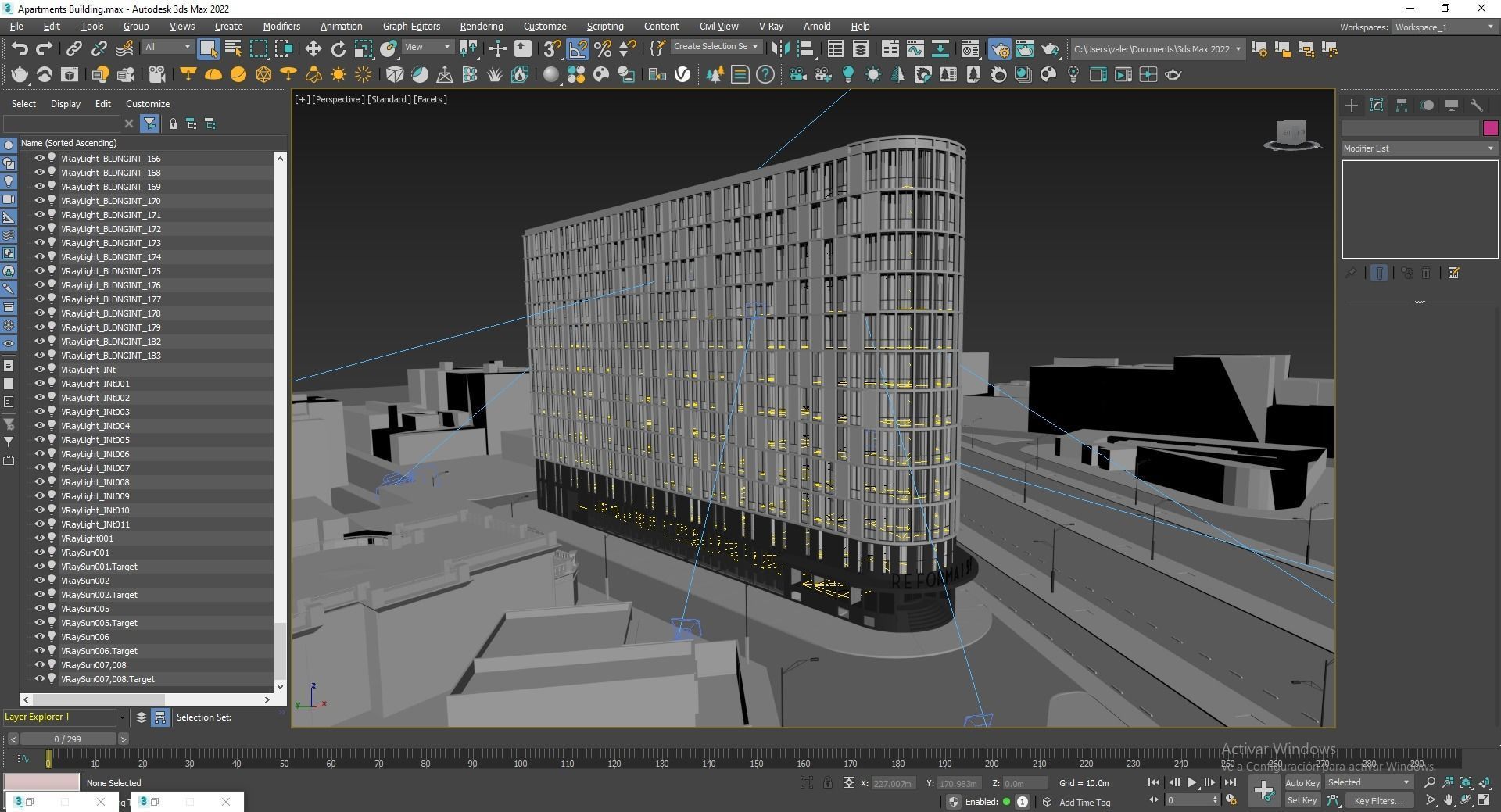This screenshot has height=812, width=1501.
Task: Choose the Select and Scale tool
Action: 363,48
